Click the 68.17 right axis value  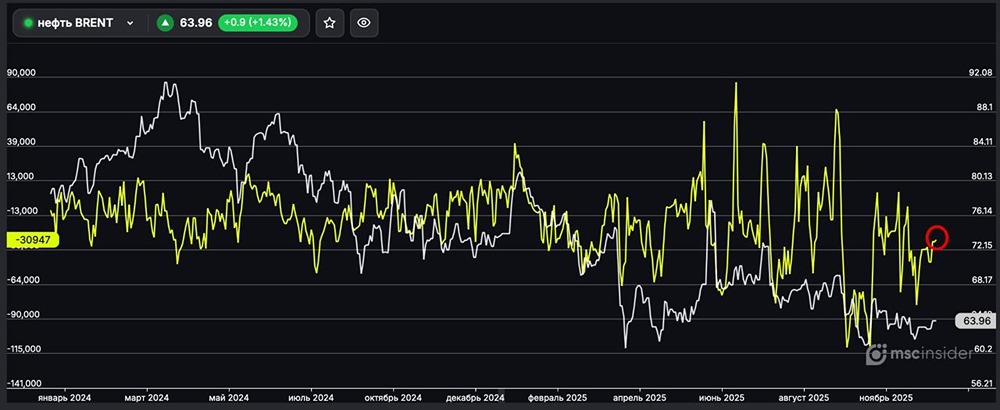(981, 280)
